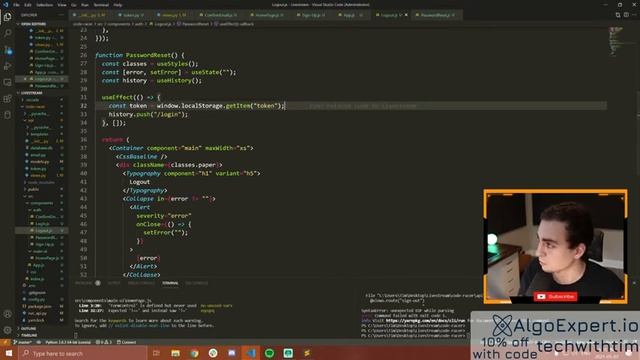Open the Explorer view in the activity bar
The width and height of the screenshot is (640, 360).
click(x=8, y=17)
